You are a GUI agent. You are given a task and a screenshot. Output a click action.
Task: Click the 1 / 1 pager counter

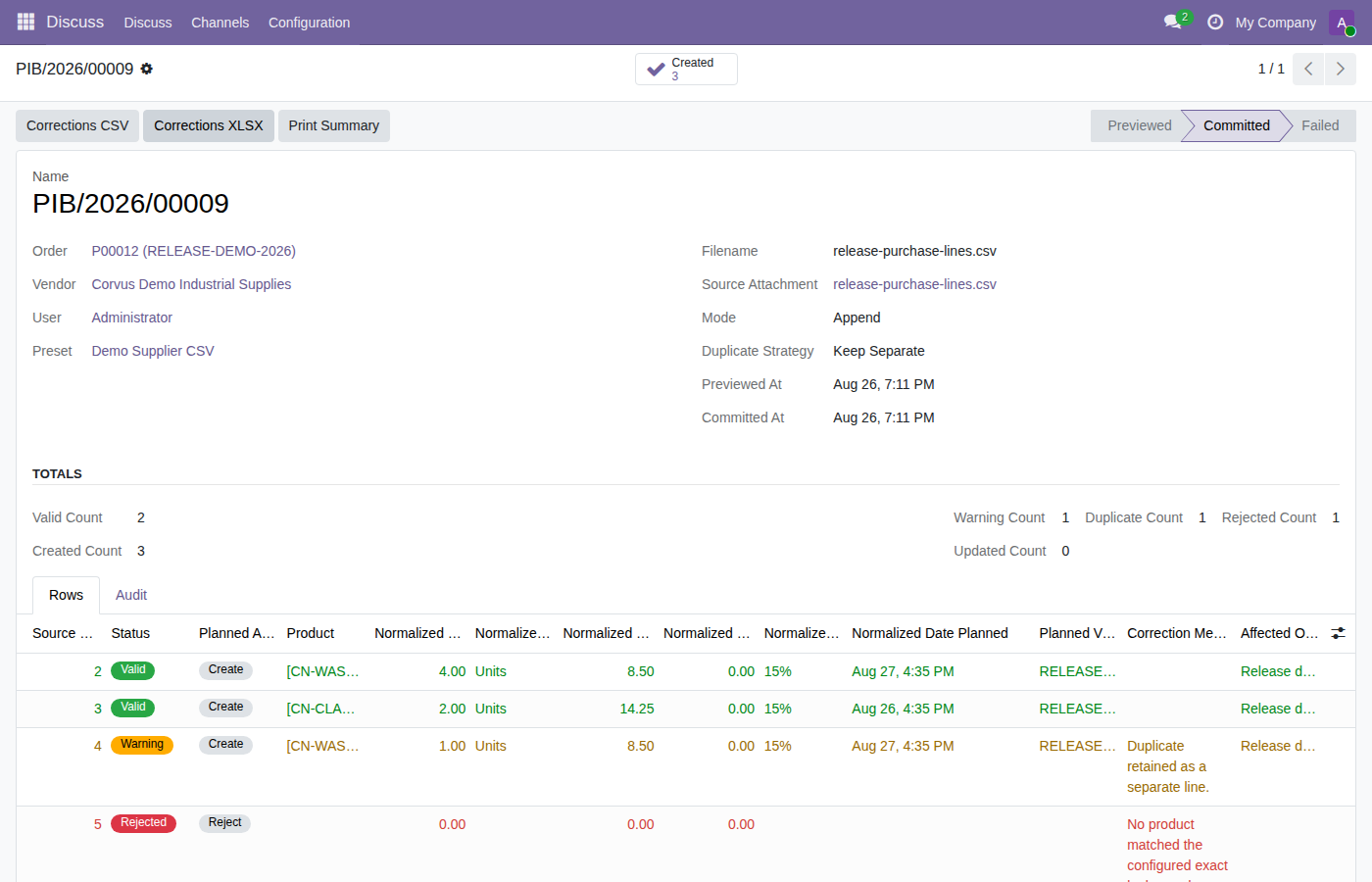click(x=1271, y=69)
